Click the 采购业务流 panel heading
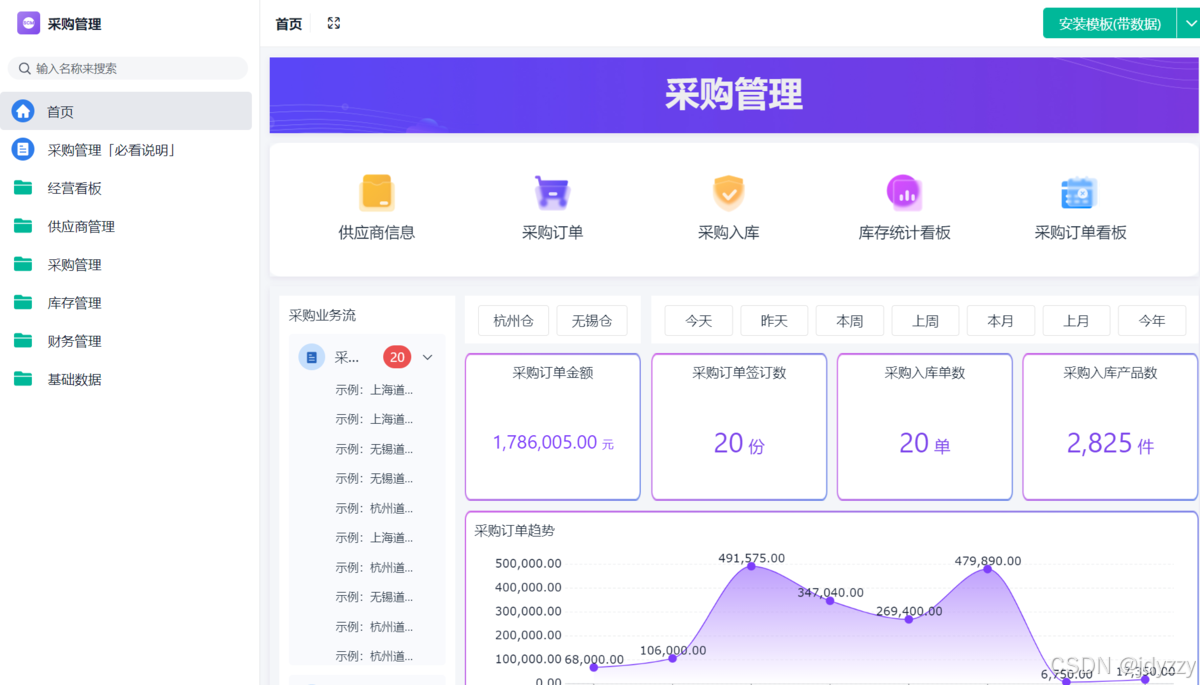Viewport: 1200px width, 685px height. click(322, 315)
